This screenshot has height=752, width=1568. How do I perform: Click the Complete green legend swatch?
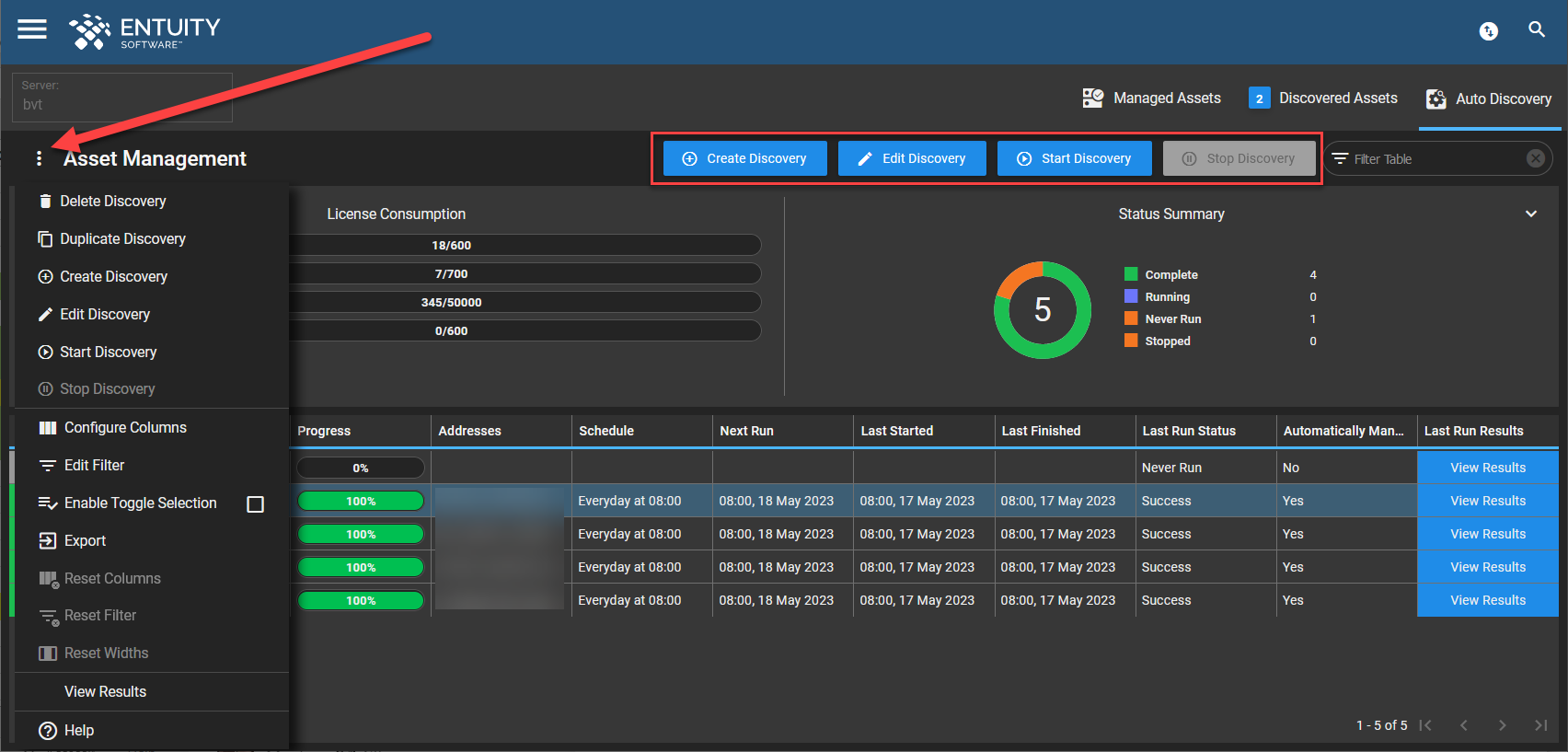(1131, 273)
